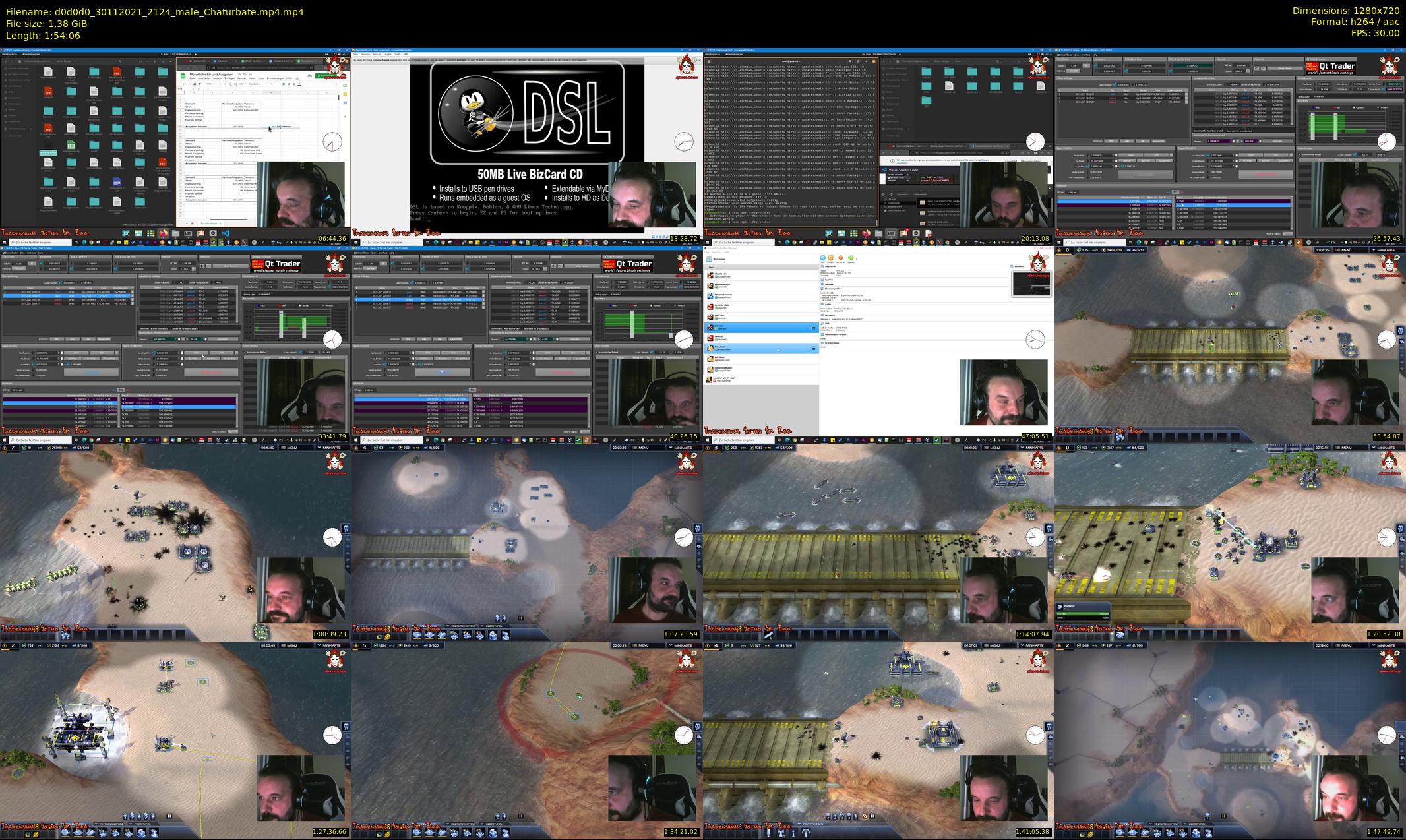This screenshot has height=840, width=1406.
Task: Click Windows search box in 47:05 frame taskbar
Action: tap(739, 440)
